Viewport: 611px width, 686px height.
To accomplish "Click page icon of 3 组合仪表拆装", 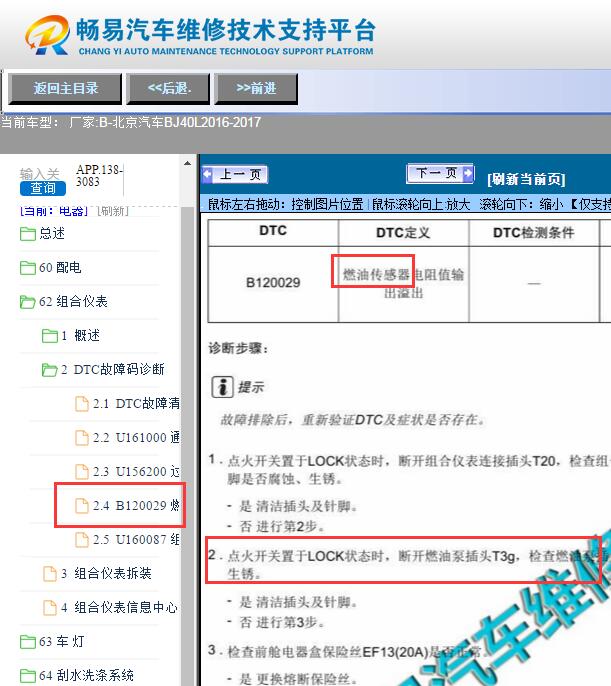I will 50,574.
